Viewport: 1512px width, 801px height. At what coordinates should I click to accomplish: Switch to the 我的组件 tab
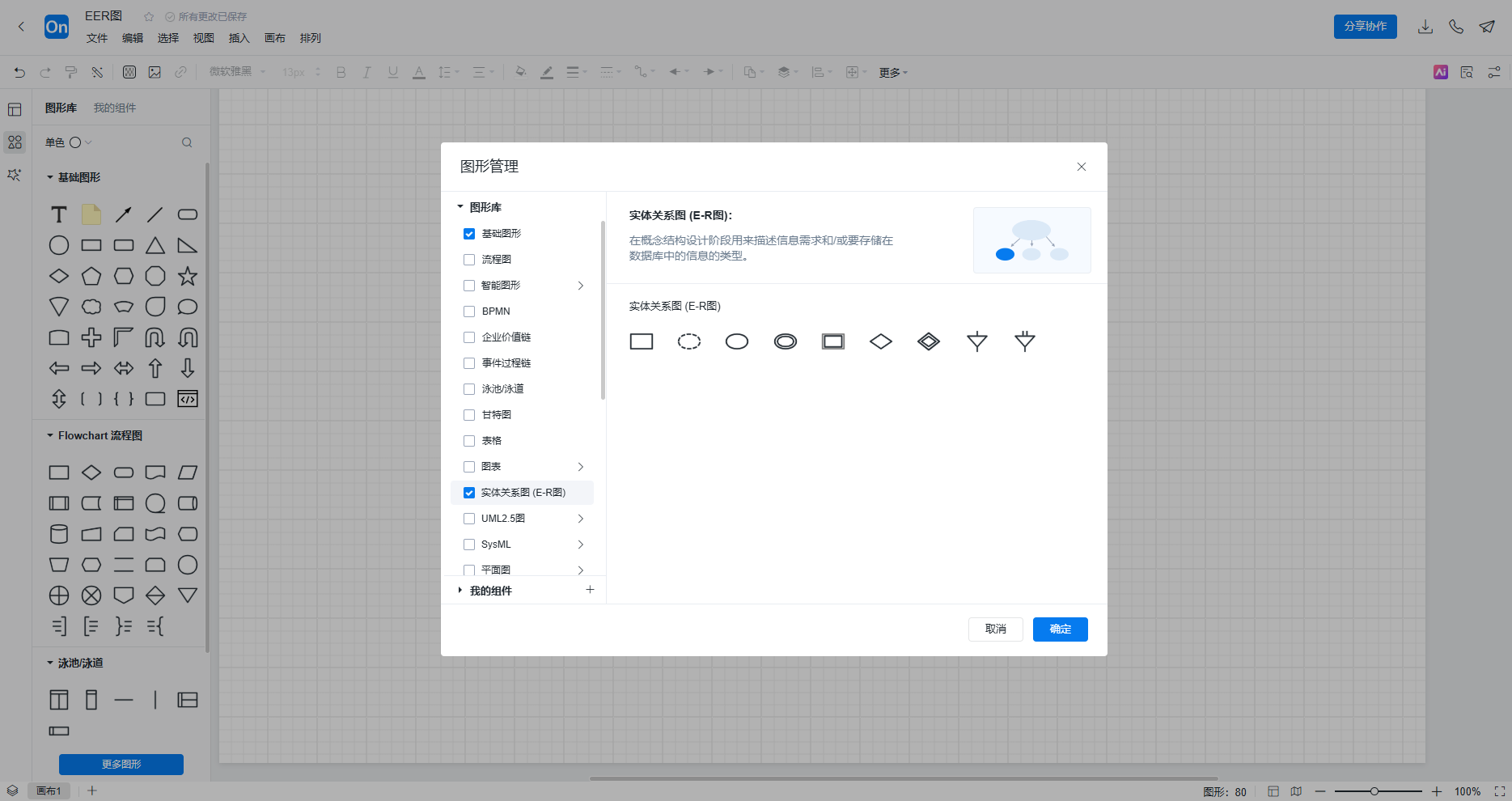click(114, 108)
